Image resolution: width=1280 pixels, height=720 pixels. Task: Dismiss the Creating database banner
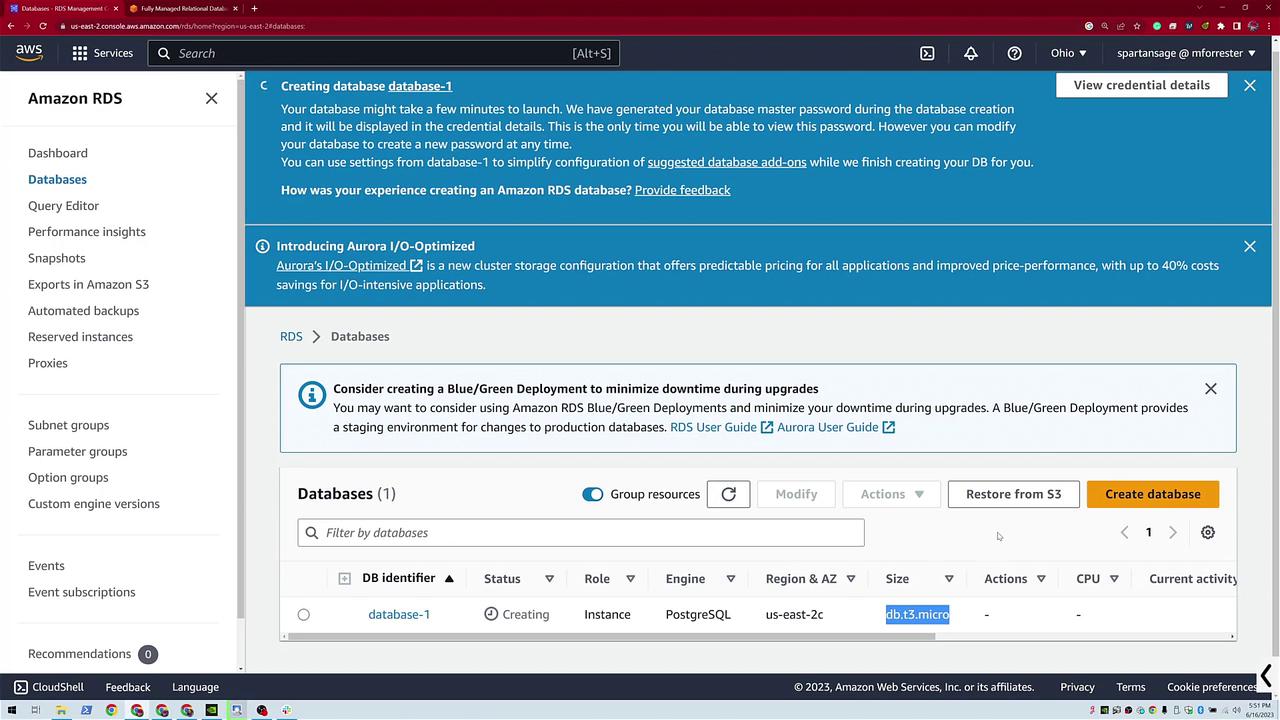tap(1249, 85)
